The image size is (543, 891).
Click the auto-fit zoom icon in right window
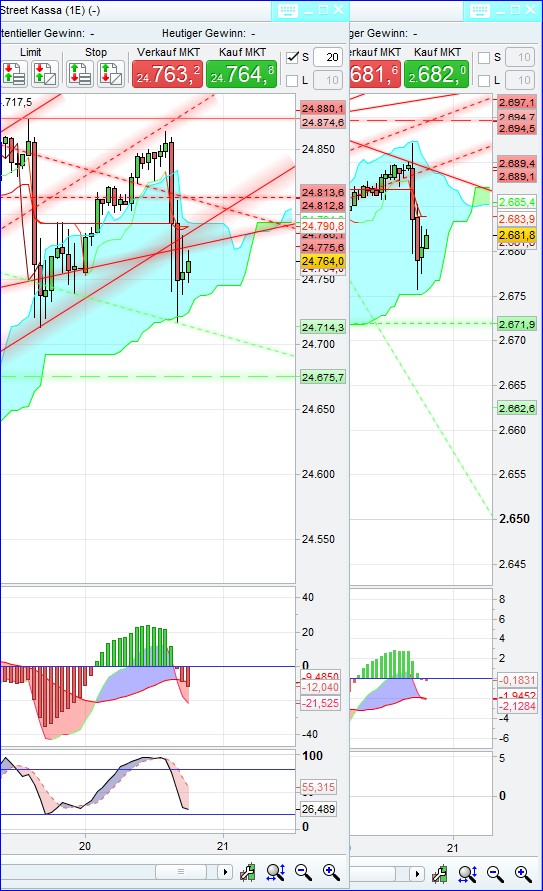pos(467,873)
